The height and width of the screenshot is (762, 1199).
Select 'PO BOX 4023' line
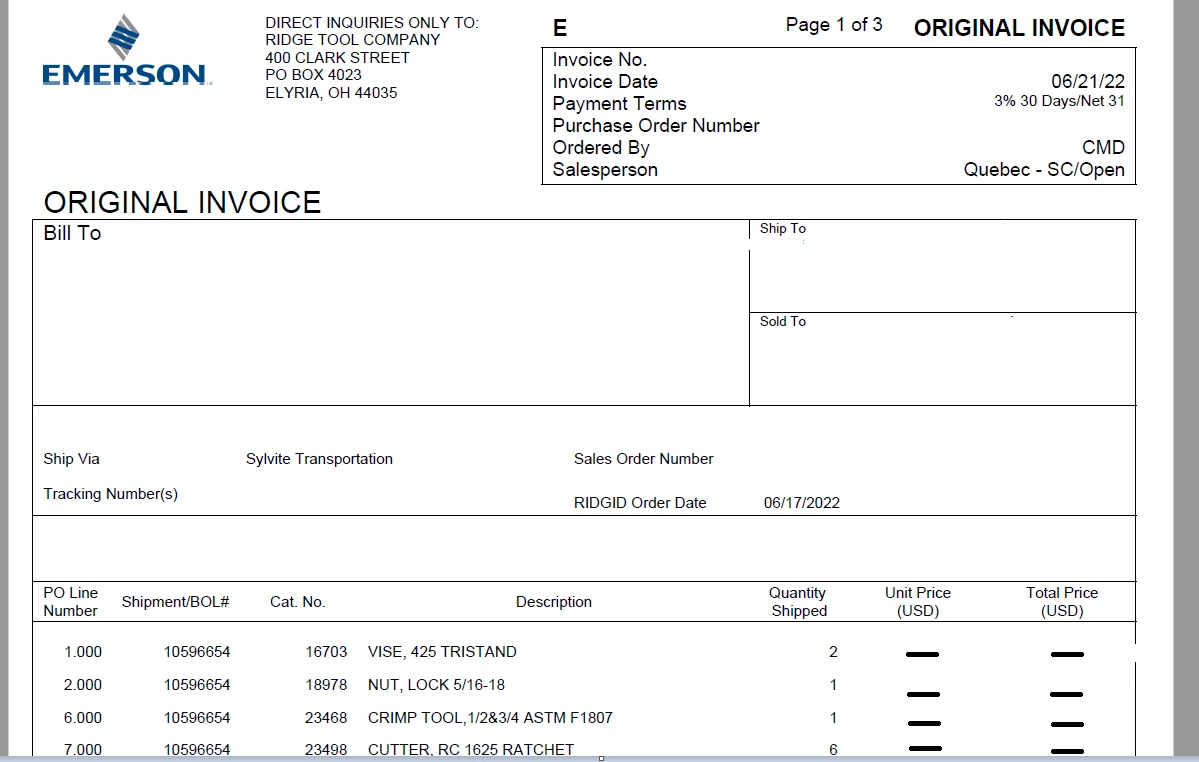(x=314, y=75)
